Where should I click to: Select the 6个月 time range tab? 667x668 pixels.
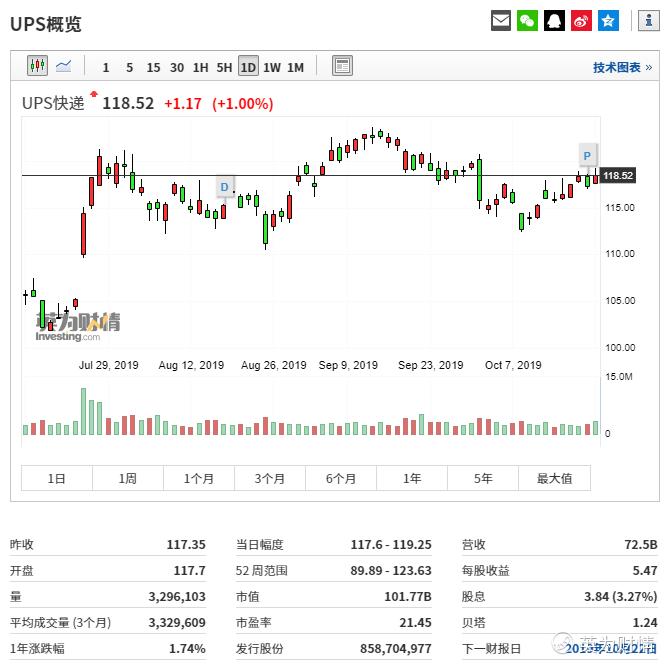click(341, 478)
